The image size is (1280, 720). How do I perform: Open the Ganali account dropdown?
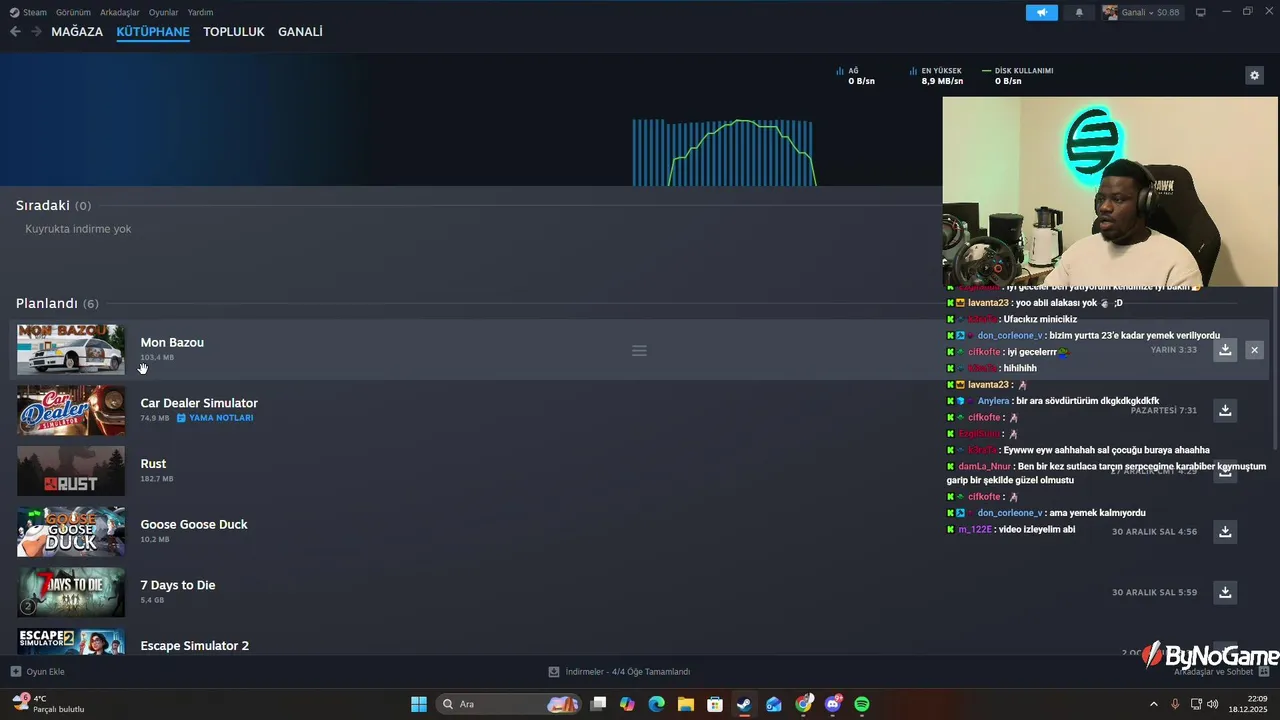click(x=1141, y=12)
